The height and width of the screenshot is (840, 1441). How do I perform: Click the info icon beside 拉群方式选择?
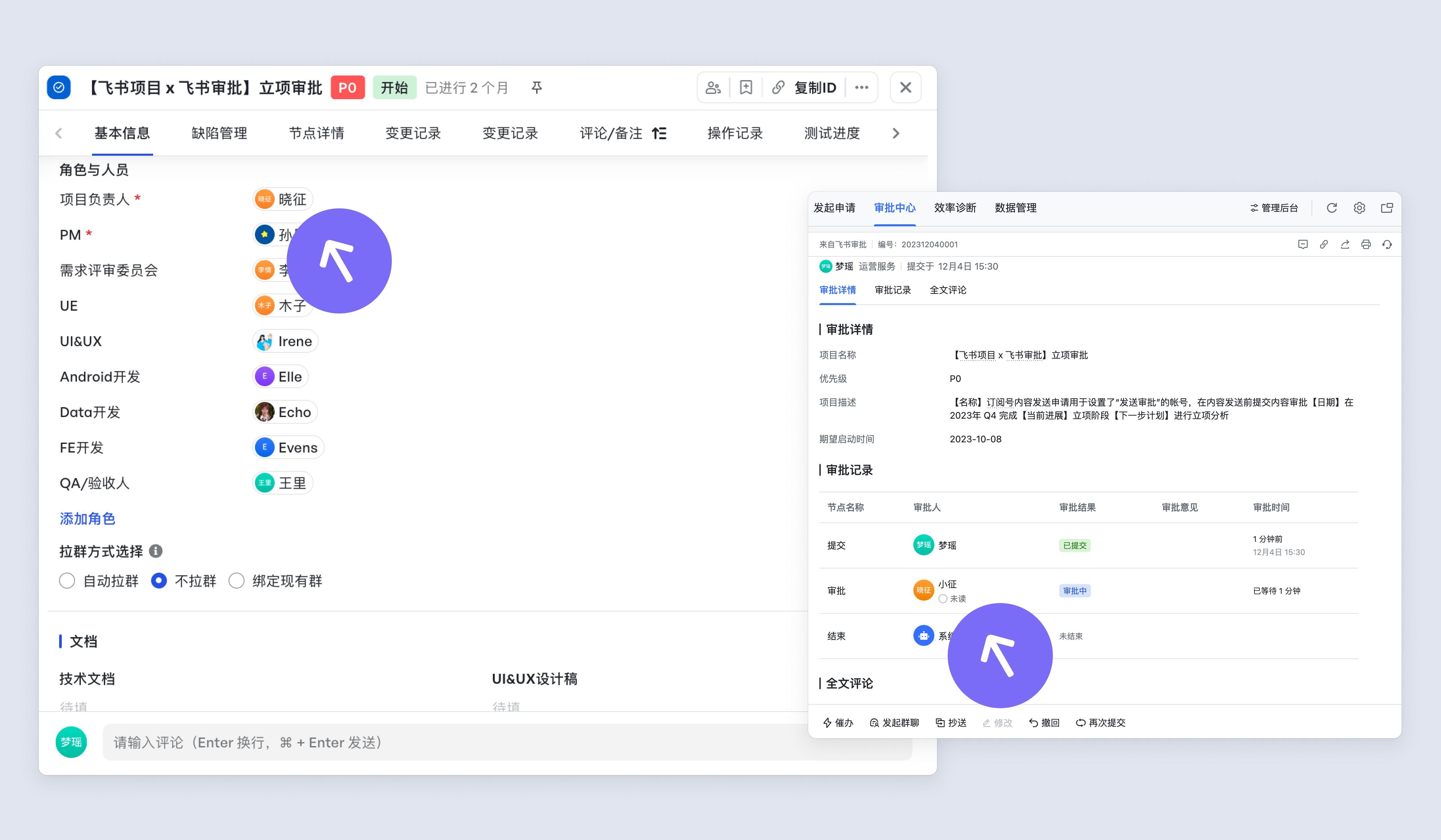pyautogui.click(x=155, y=551)
